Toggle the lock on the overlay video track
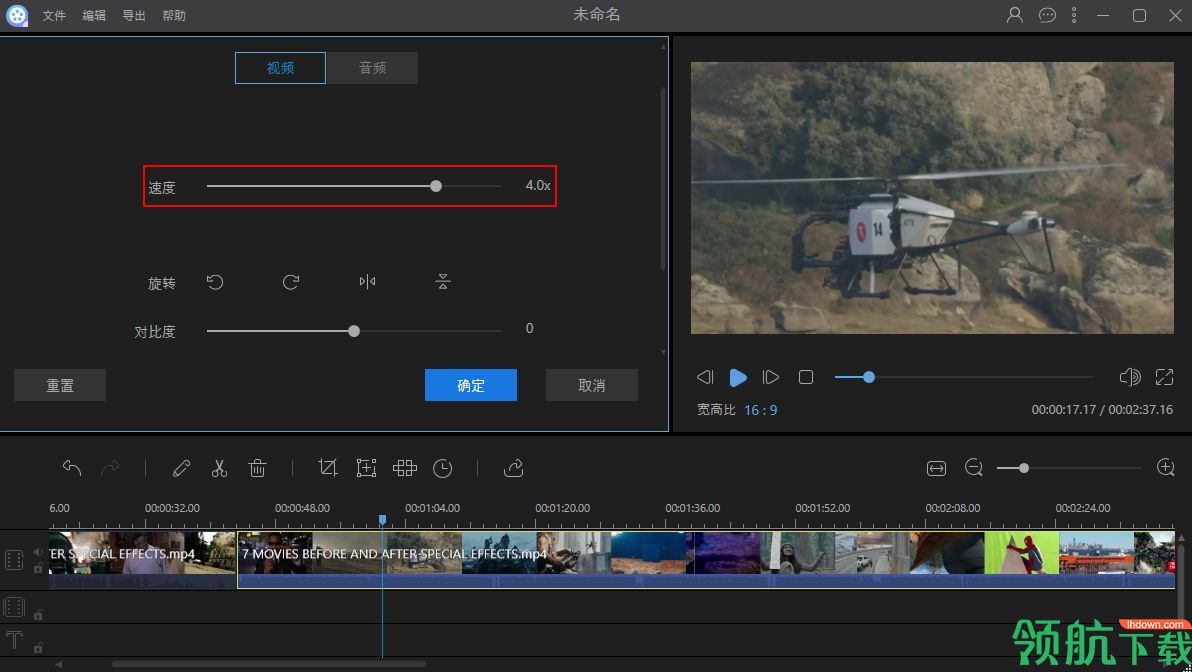The image size is (1192, 672). click(x=38, y=615)
